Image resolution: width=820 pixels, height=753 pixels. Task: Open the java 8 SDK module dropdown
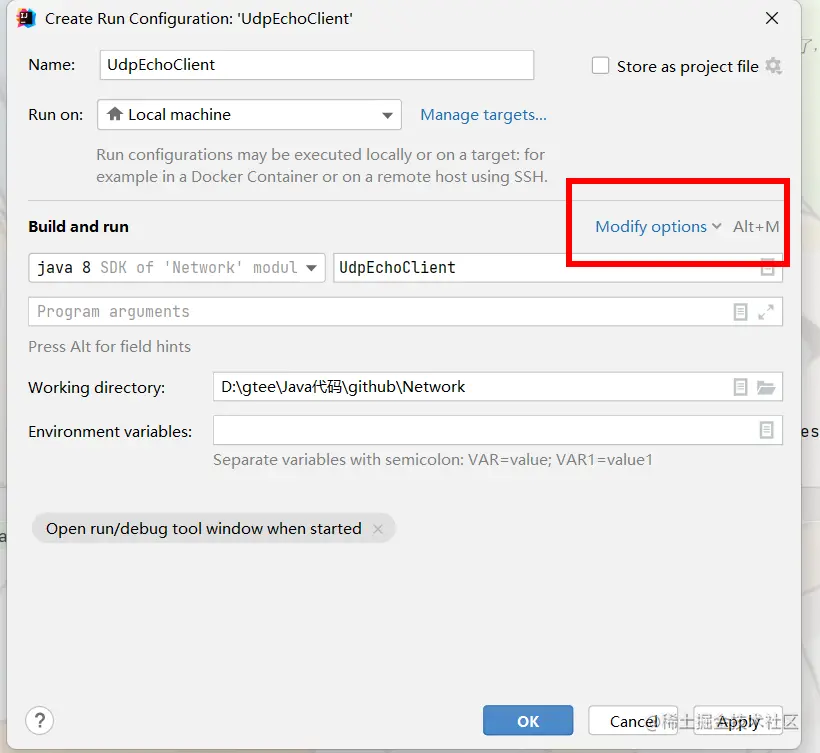click(x=177, y=268)
